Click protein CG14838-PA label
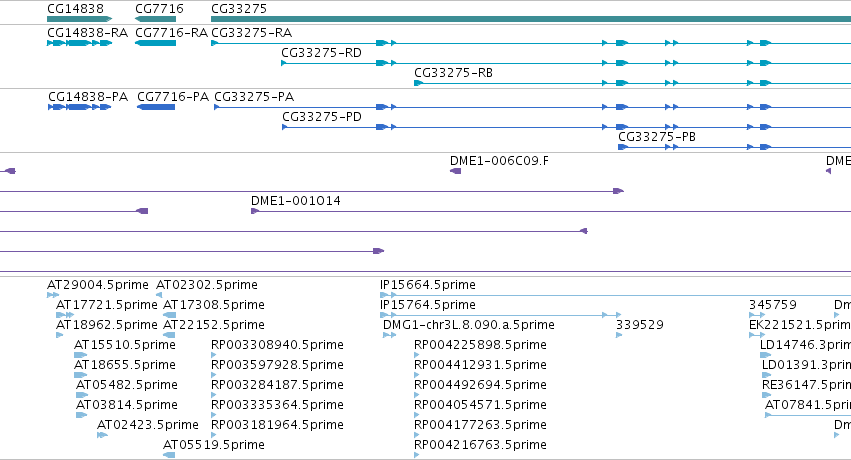851x460 pixels. click(x=88, y=97)
